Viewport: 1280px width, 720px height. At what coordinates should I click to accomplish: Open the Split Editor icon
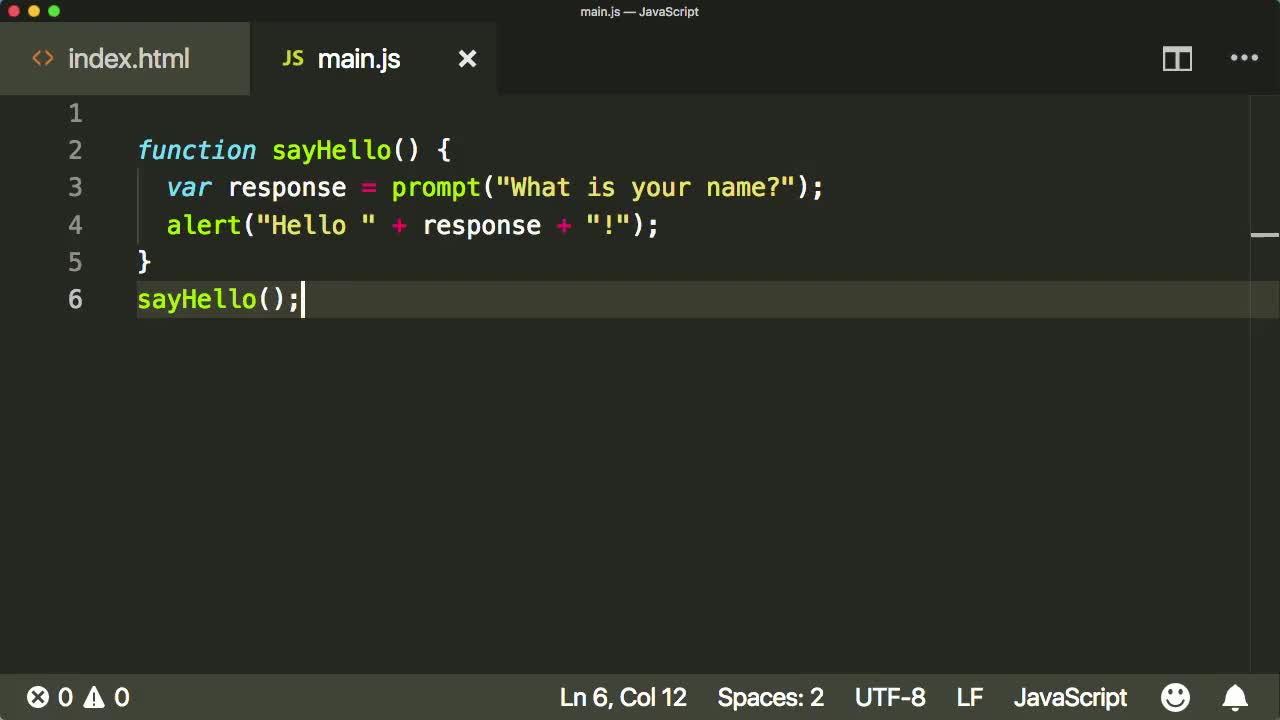coord(1177,59)
